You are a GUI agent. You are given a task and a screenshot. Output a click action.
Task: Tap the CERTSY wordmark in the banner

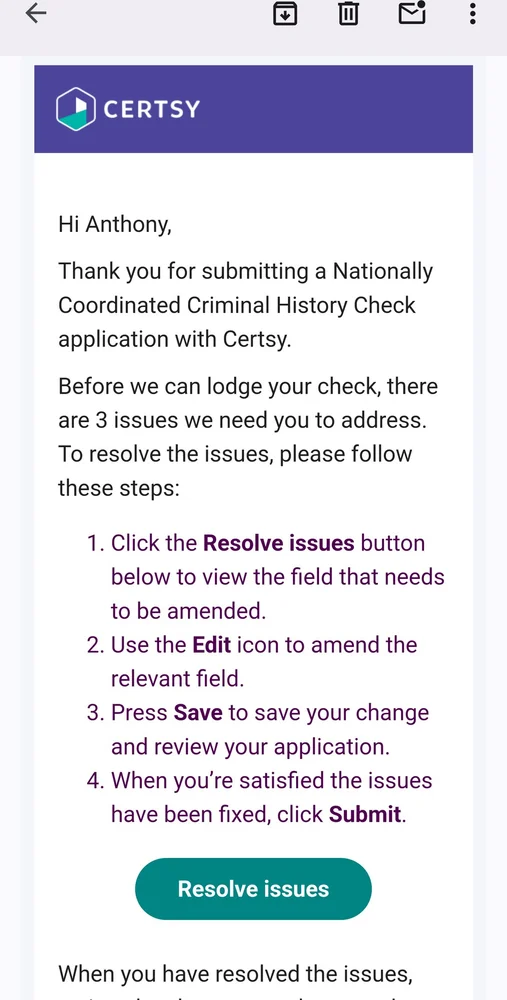coord(152,109)
